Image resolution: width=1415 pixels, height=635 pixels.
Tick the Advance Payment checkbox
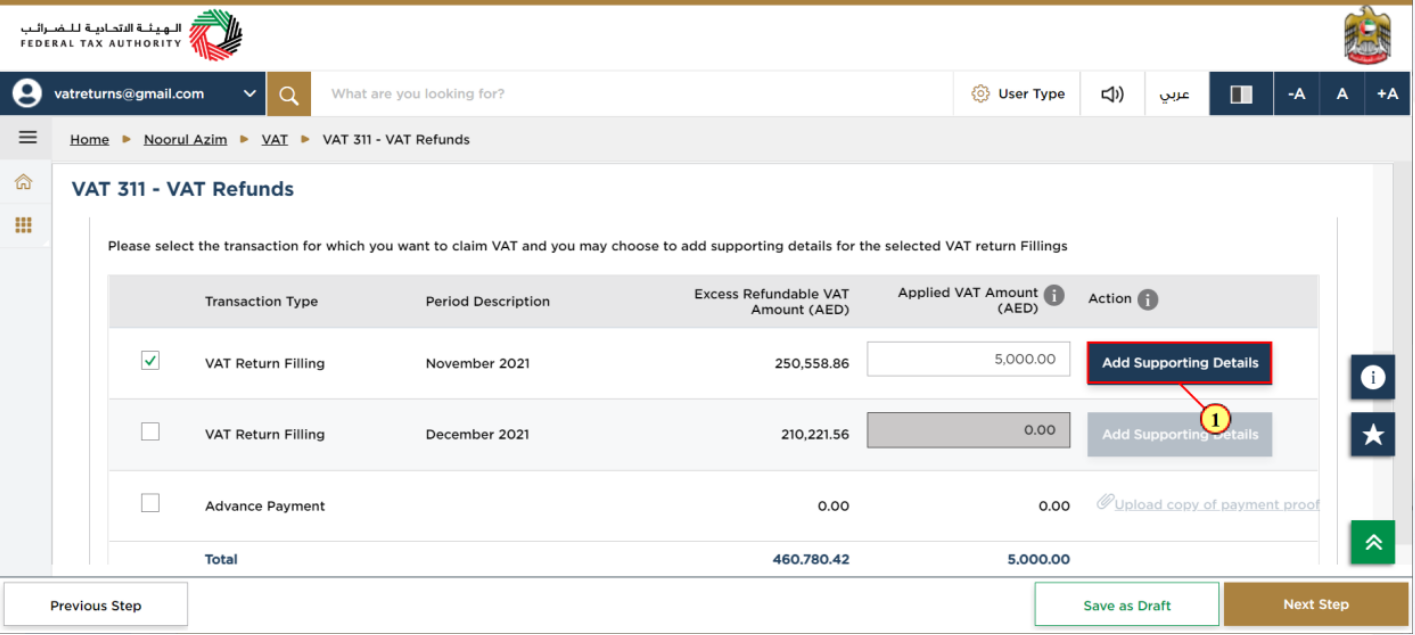tap(150, 503)
